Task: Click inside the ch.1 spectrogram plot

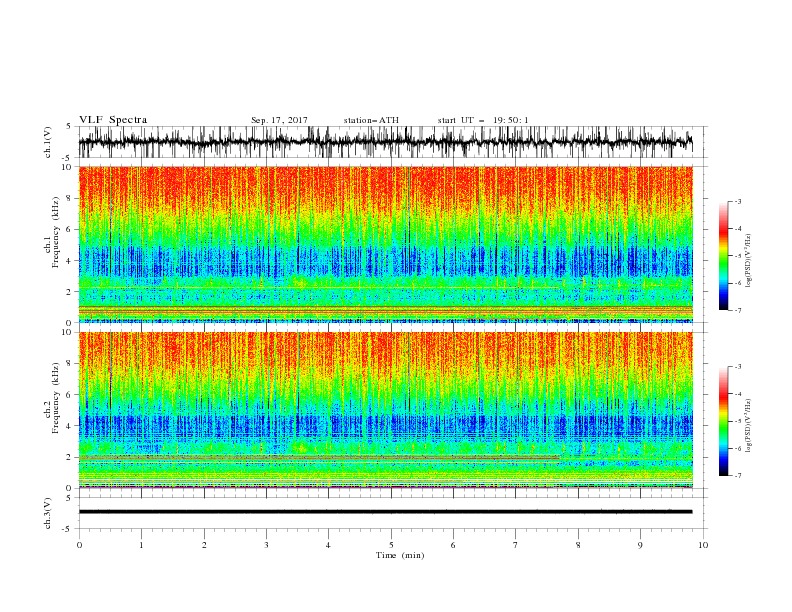Action: coord(385,244)
